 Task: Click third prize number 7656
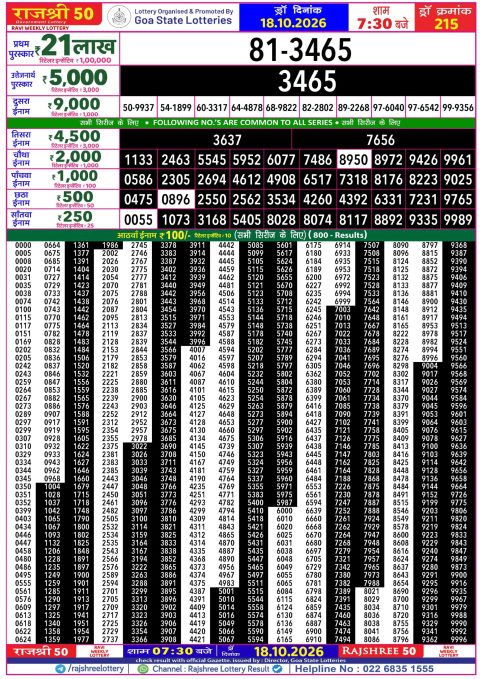pyautogui.click(x=380, y=140)
